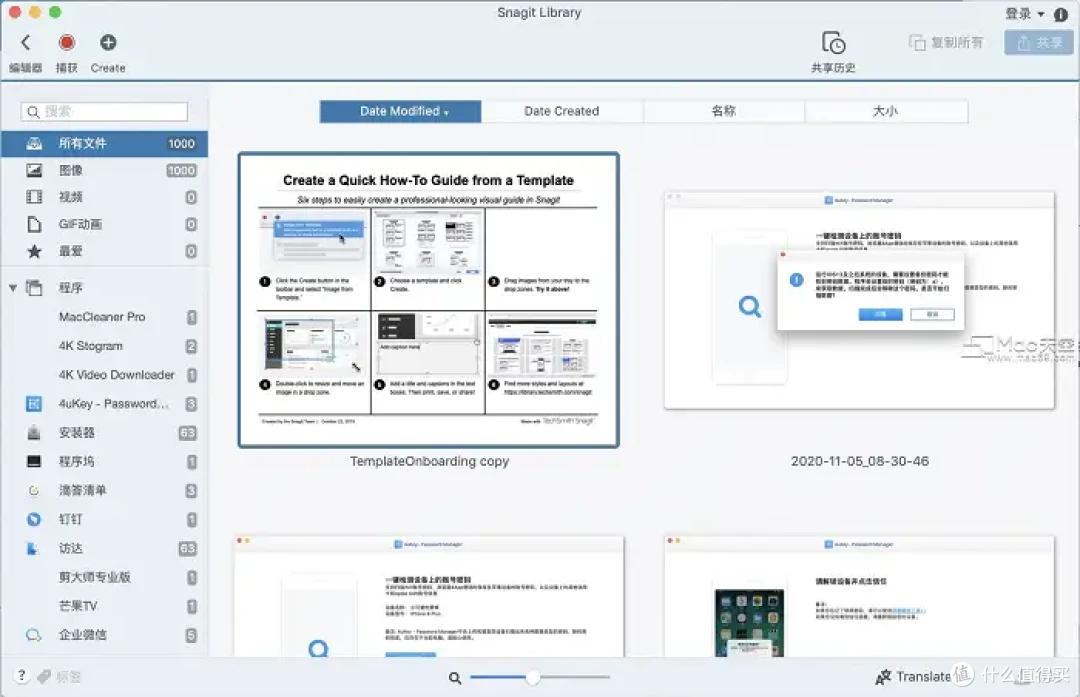Filter by 4K Stogram
1080x697 pixels.
pyautogui.click(x=105, y=346)
